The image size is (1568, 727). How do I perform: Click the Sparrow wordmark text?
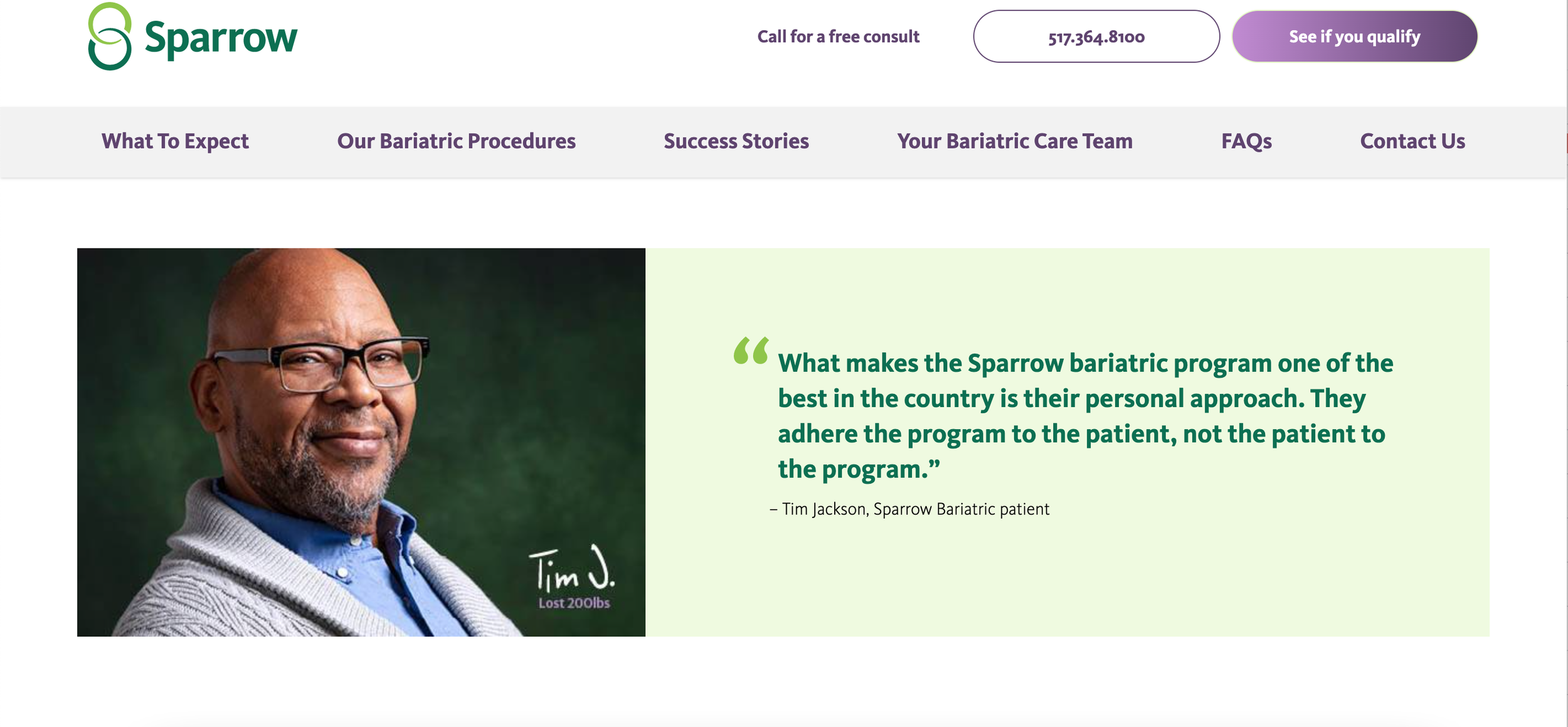click(221, 39)
